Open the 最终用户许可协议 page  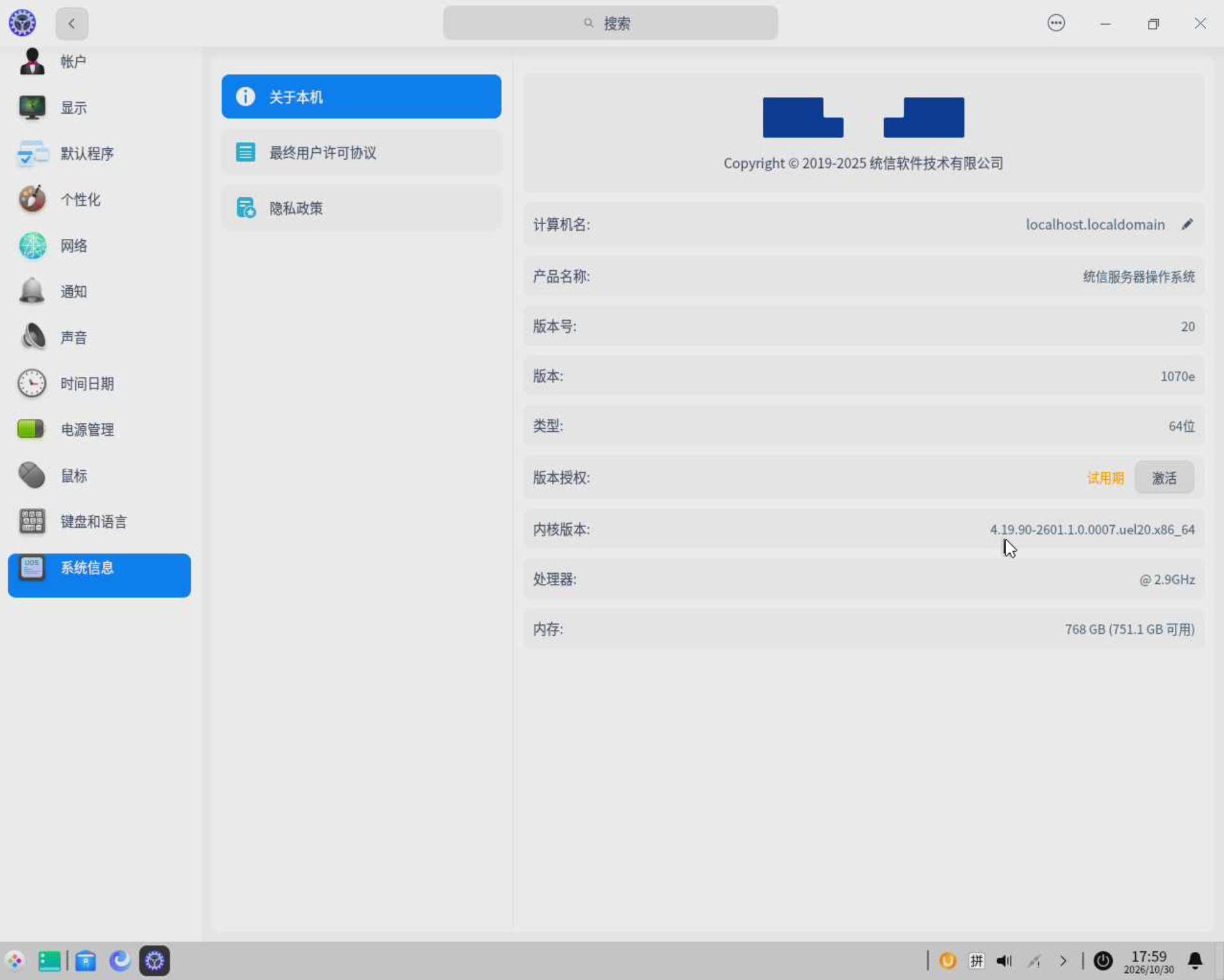tap(361, 152)
